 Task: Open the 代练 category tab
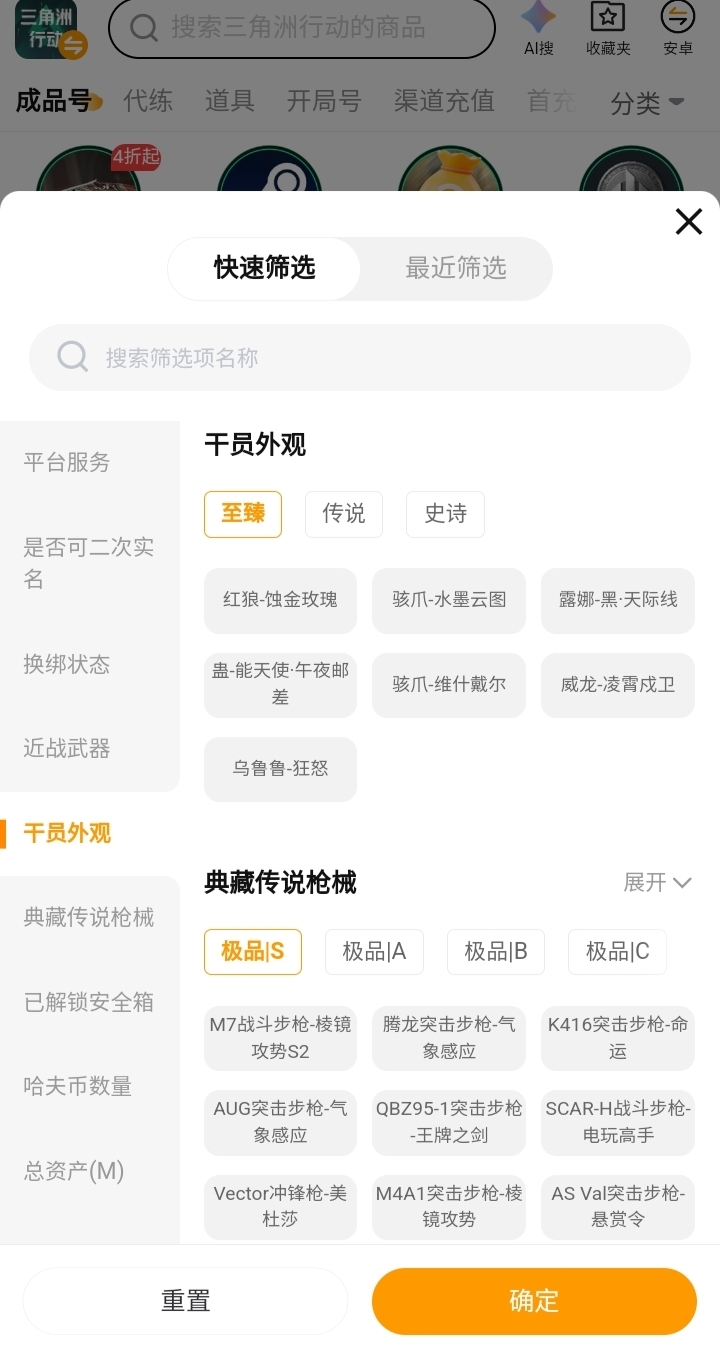point(148,101)
